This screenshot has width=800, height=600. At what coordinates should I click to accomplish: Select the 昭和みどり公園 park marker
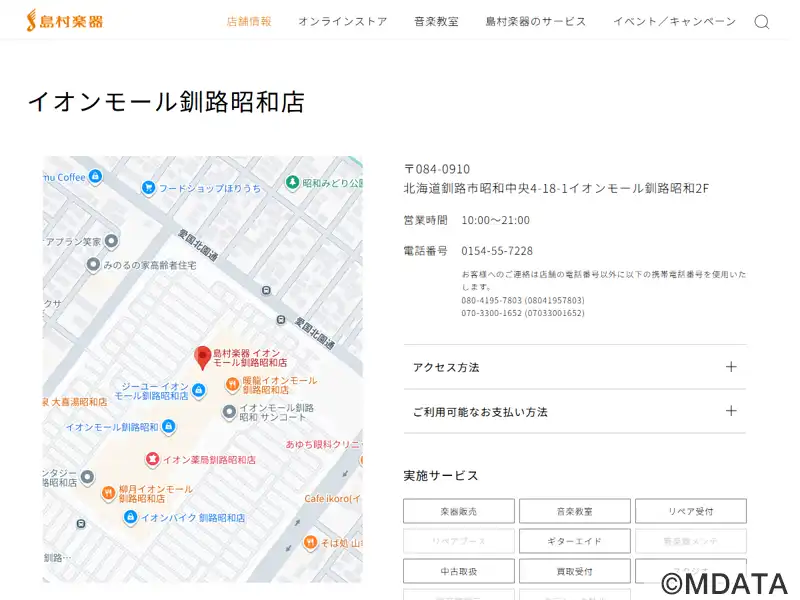[292, 182]
